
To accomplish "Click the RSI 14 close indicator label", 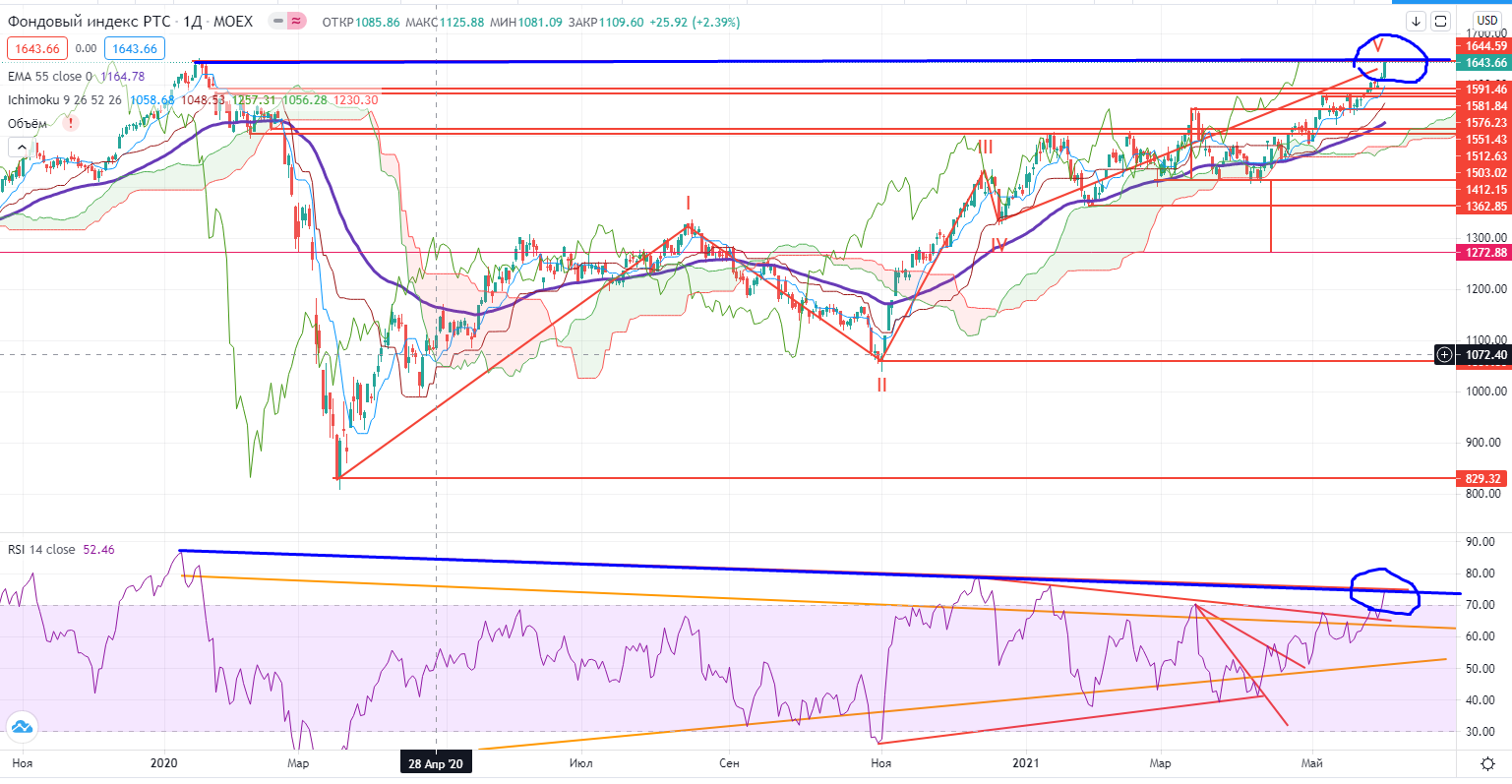I will click(x=41, y=549).
